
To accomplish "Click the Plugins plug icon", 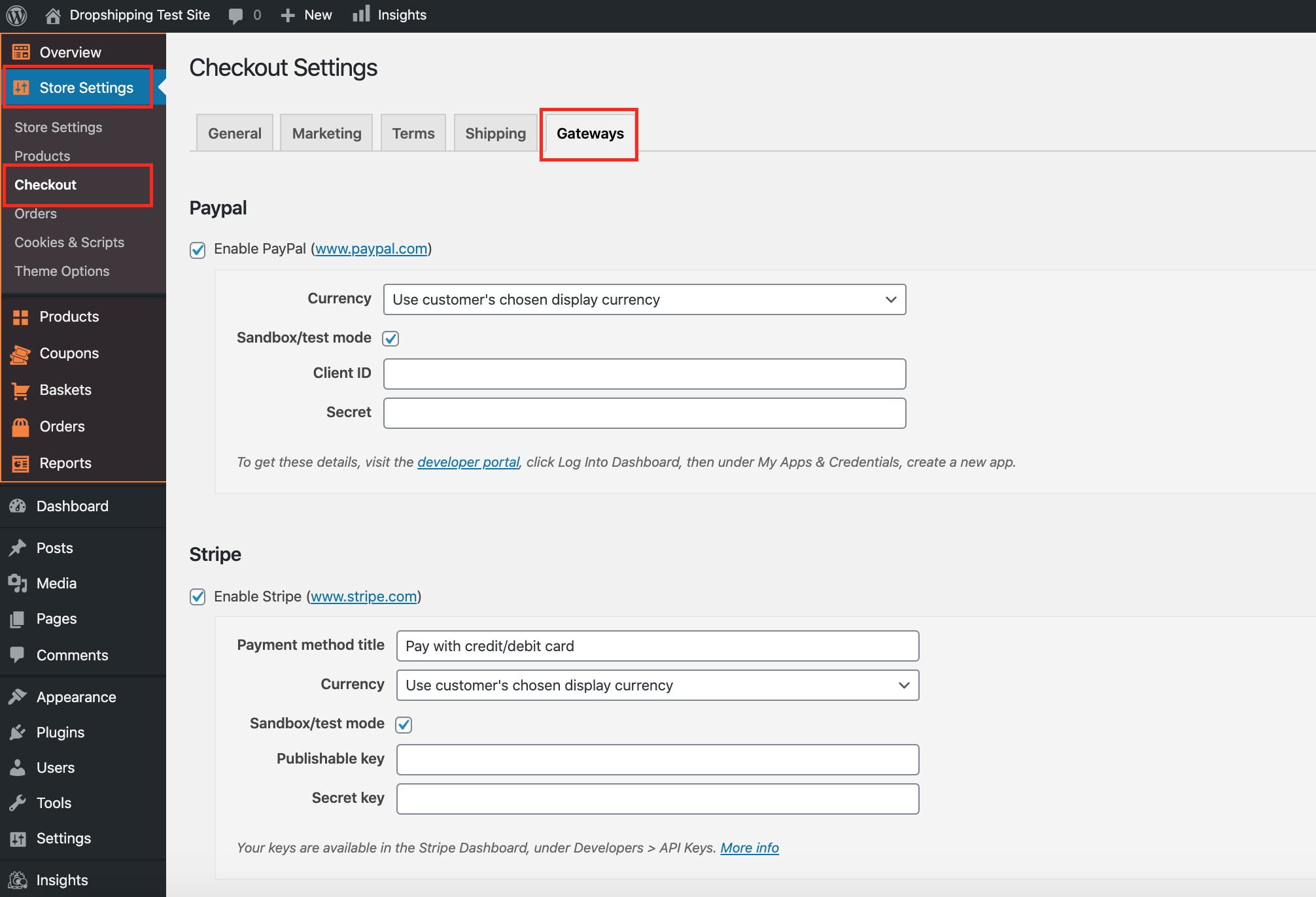I will [x=18, y=732].
